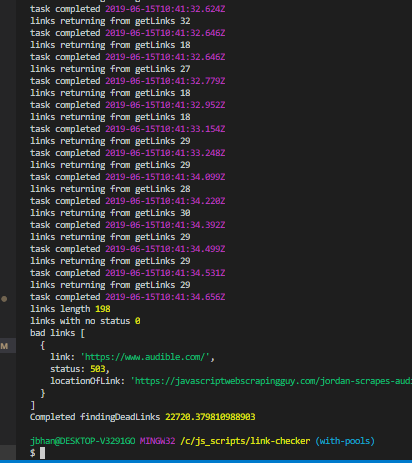This screenshot has height=463, width=412.
Task: Click 'links returning from getLinks 28' line
Action: pos(110,189)
